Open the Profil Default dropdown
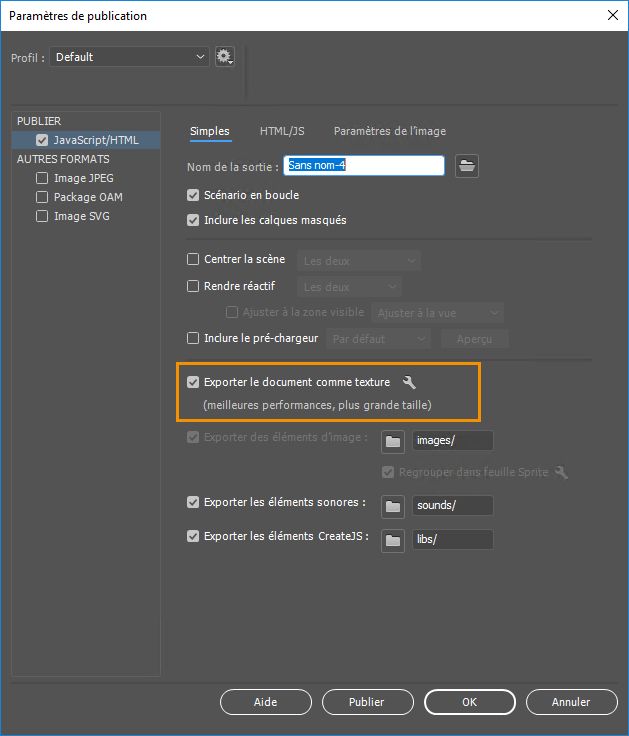This screenshot has width=629, height=736. (x=129, y=57)
